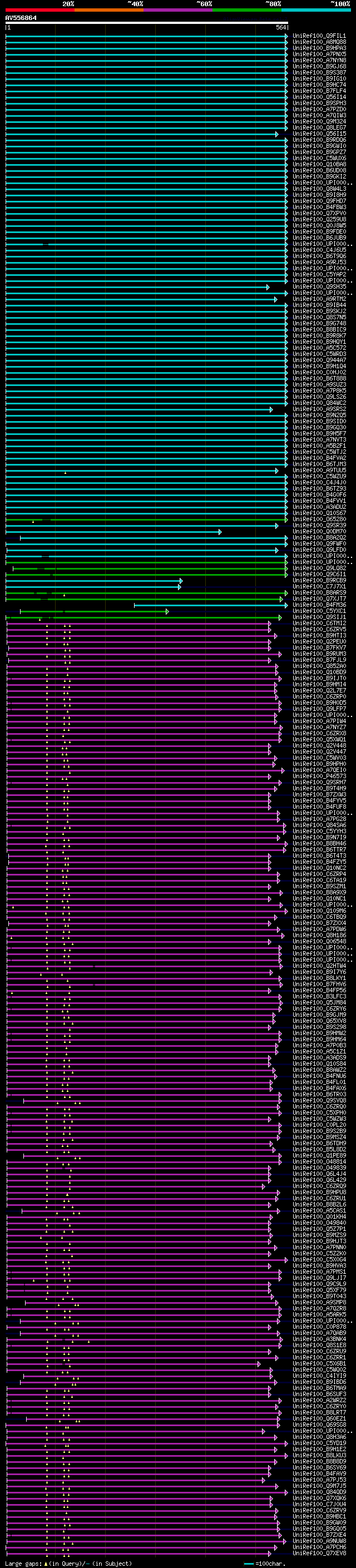Click the short cyan bar for Q0DM70
The height and width of the screenshot is (1568, 356).
[x=114, y=532]
